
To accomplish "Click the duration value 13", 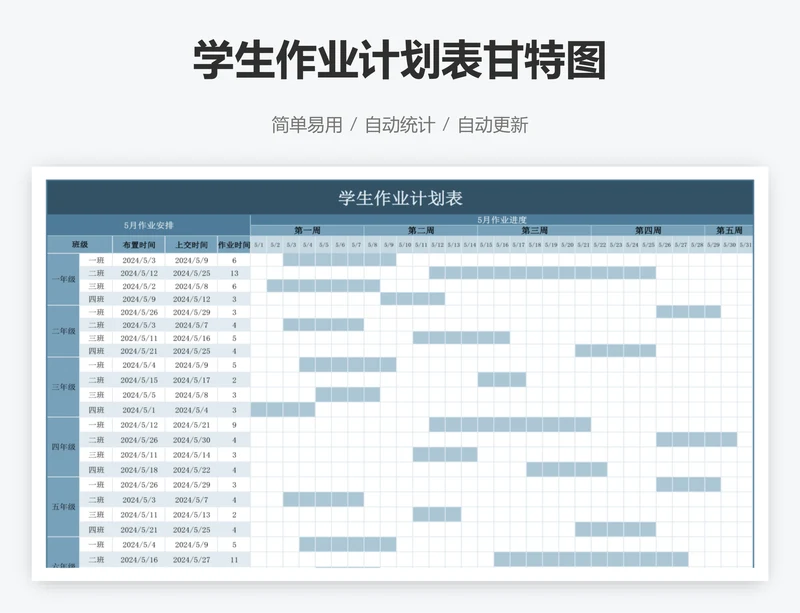I will (234, 273).
